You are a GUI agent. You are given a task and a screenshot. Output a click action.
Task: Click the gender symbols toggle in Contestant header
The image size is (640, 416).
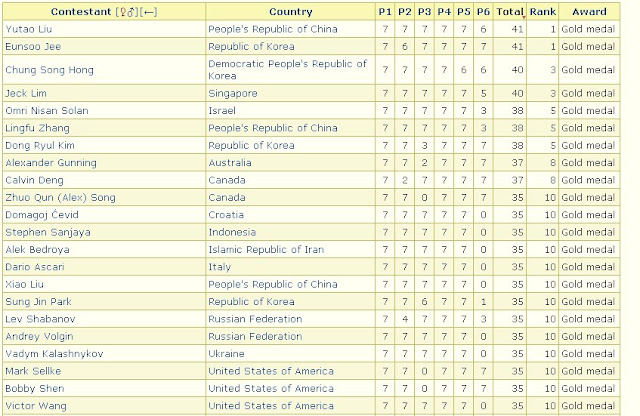127,12
